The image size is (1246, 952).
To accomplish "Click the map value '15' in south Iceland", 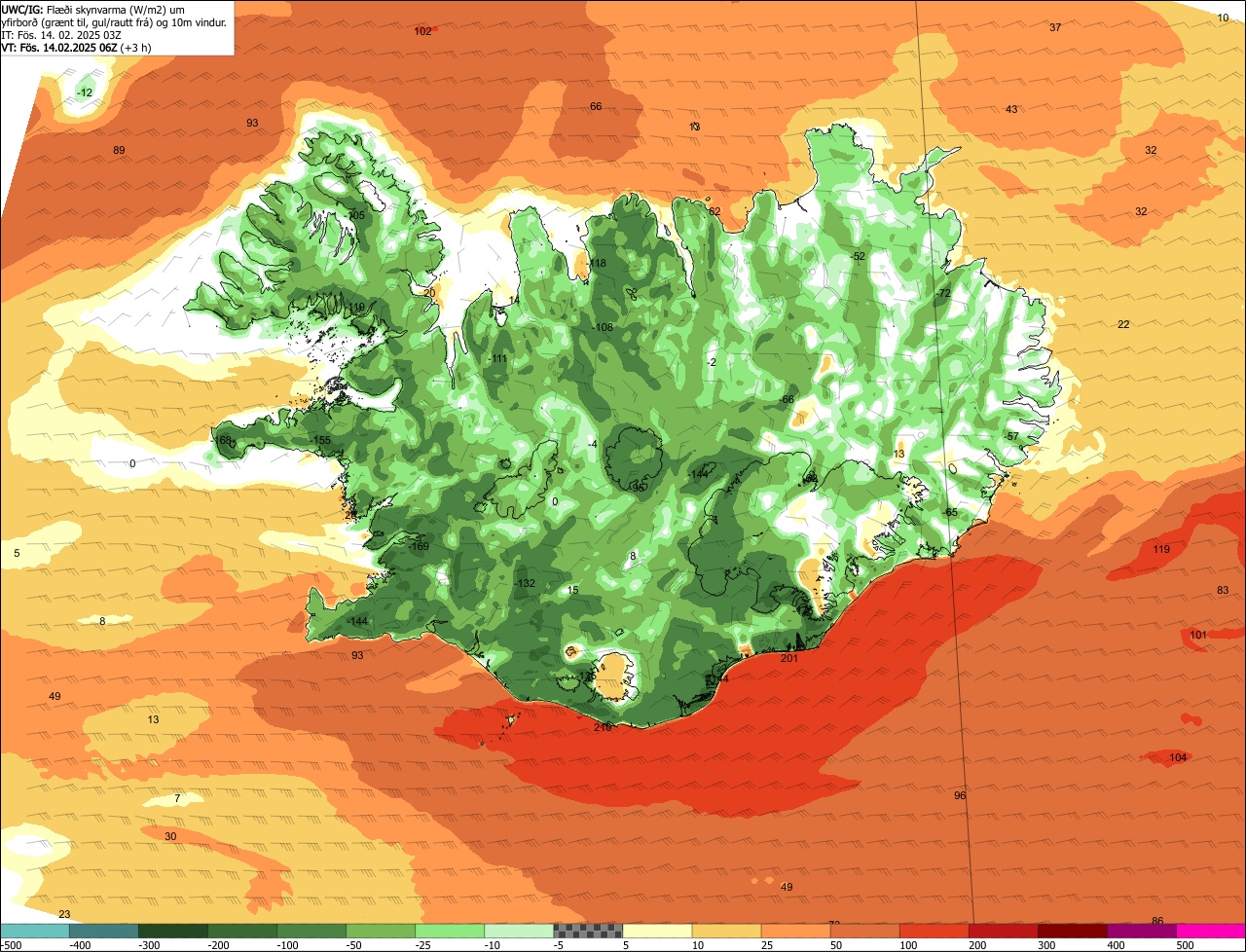I will coord(573,591).
